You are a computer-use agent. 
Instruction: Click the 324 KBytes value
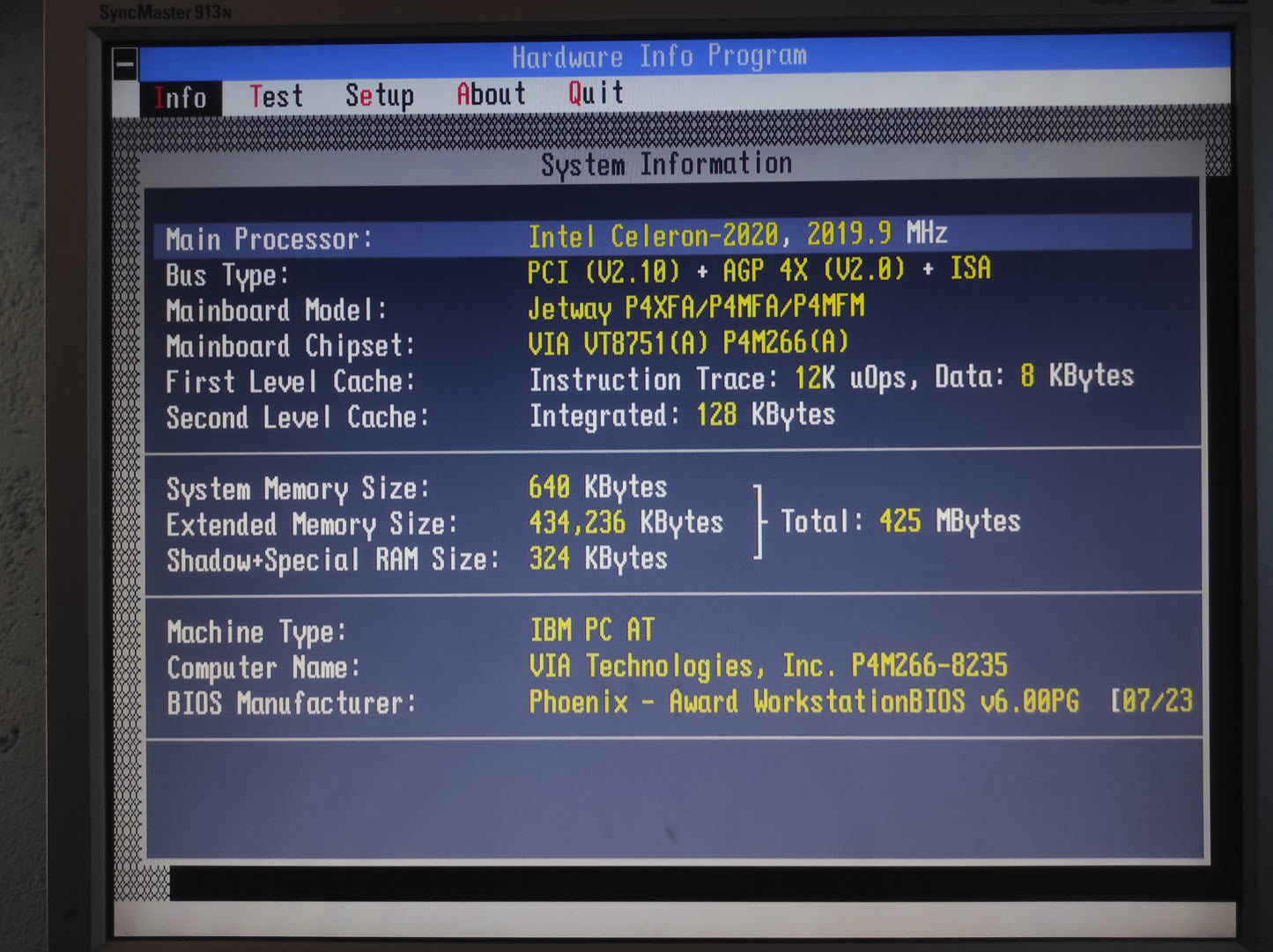tap(598, 558)
